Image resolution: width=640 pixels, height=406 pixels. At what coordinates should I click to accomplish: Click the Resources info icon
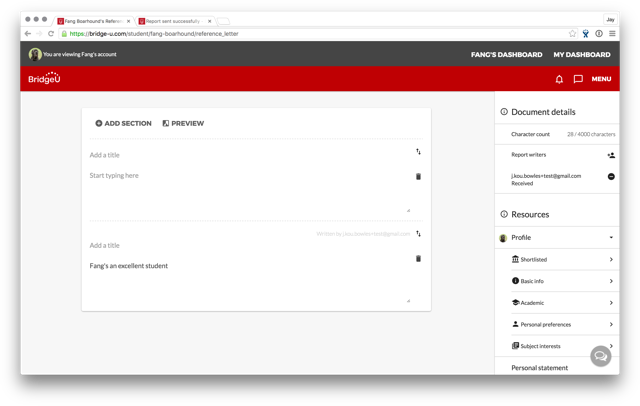[504, 214]
